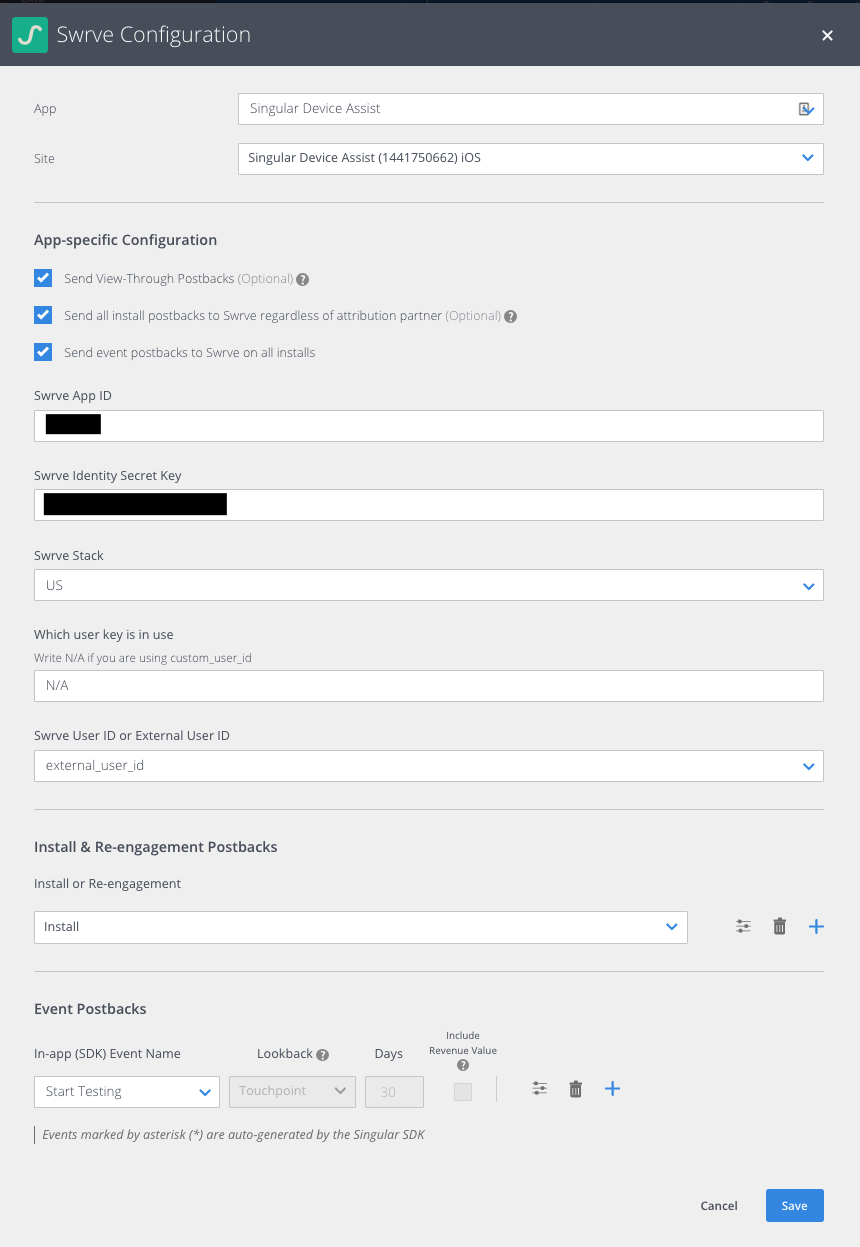This screenshot has width=860, height=1247.
Task: Click the Event Postbacks heading
Action: tap(90, 1009)
